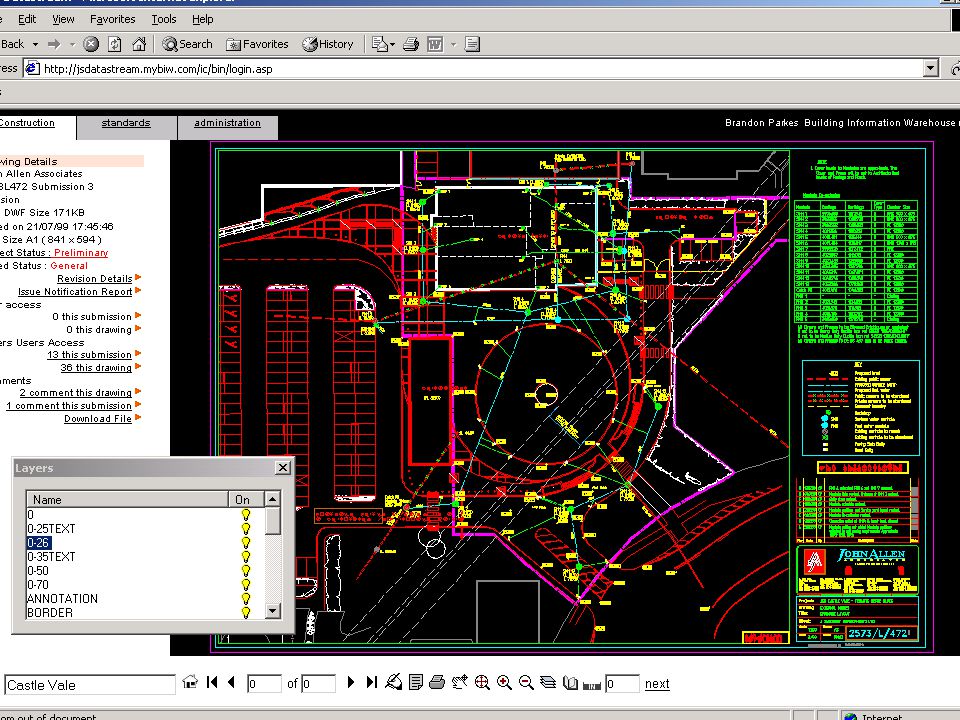This screenshot has width=960, height=720.
Task: Toggle visibility bulb for layer 0
Action: [246, 514]
